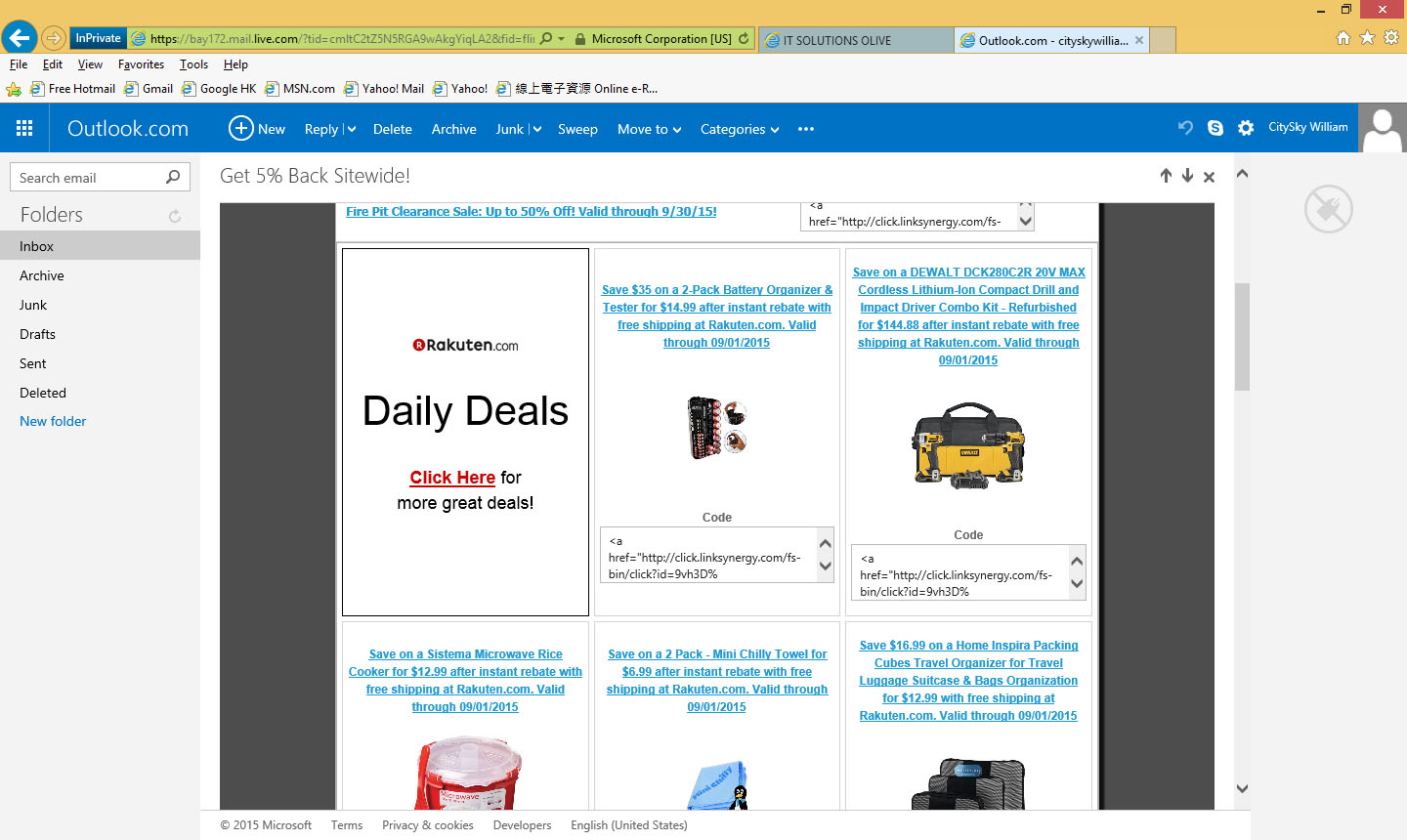Go to previous message with up arrow
The width and height of the screenshot is (1407, 840).
[x=1166, y=176]
